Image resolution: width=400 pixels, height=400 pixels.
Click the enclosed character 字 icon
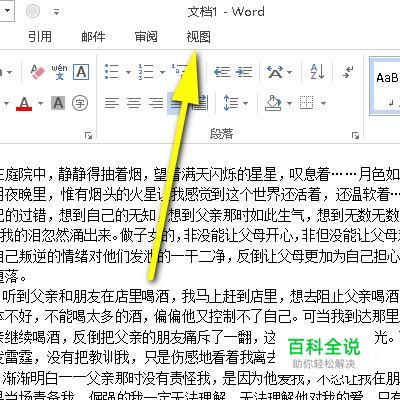click(80, 103)
